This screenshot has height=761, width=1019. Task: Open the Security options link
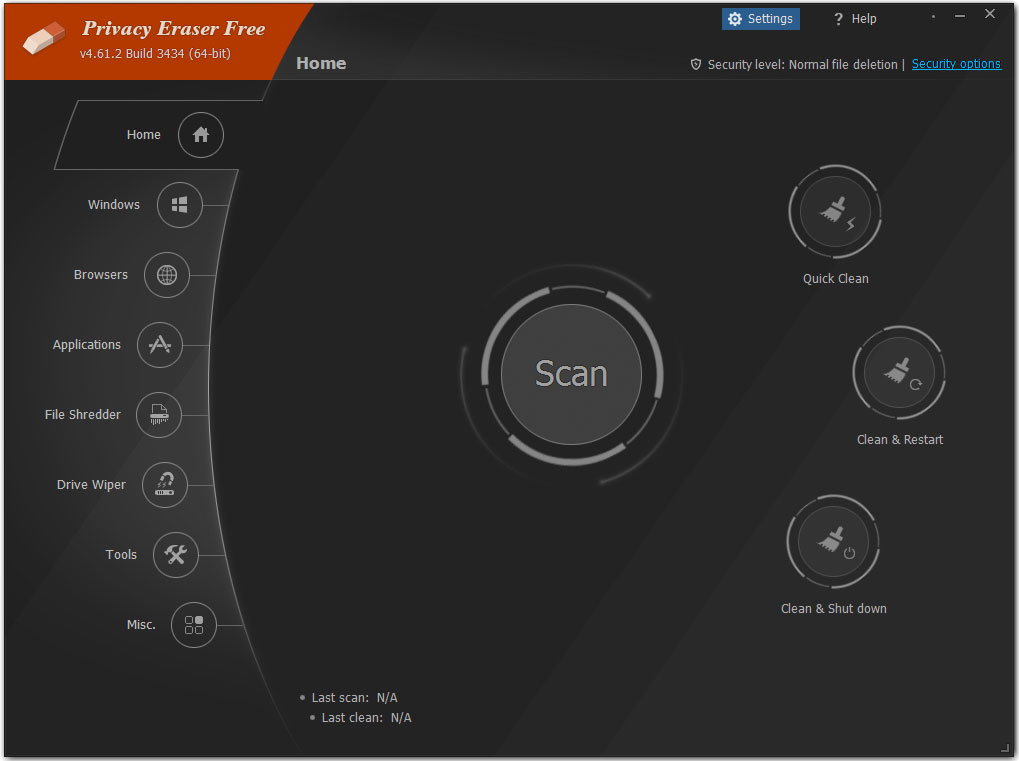point(956,64)
